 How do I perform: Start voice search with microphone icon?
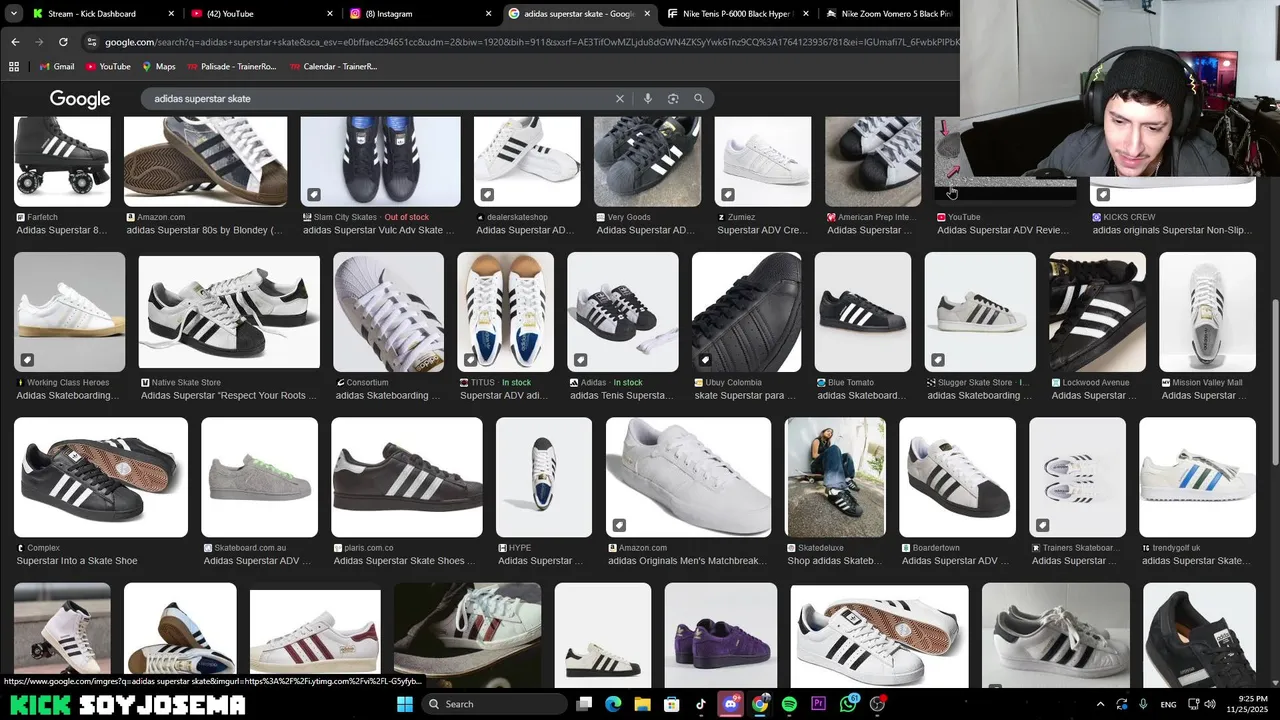coord(648,99)
